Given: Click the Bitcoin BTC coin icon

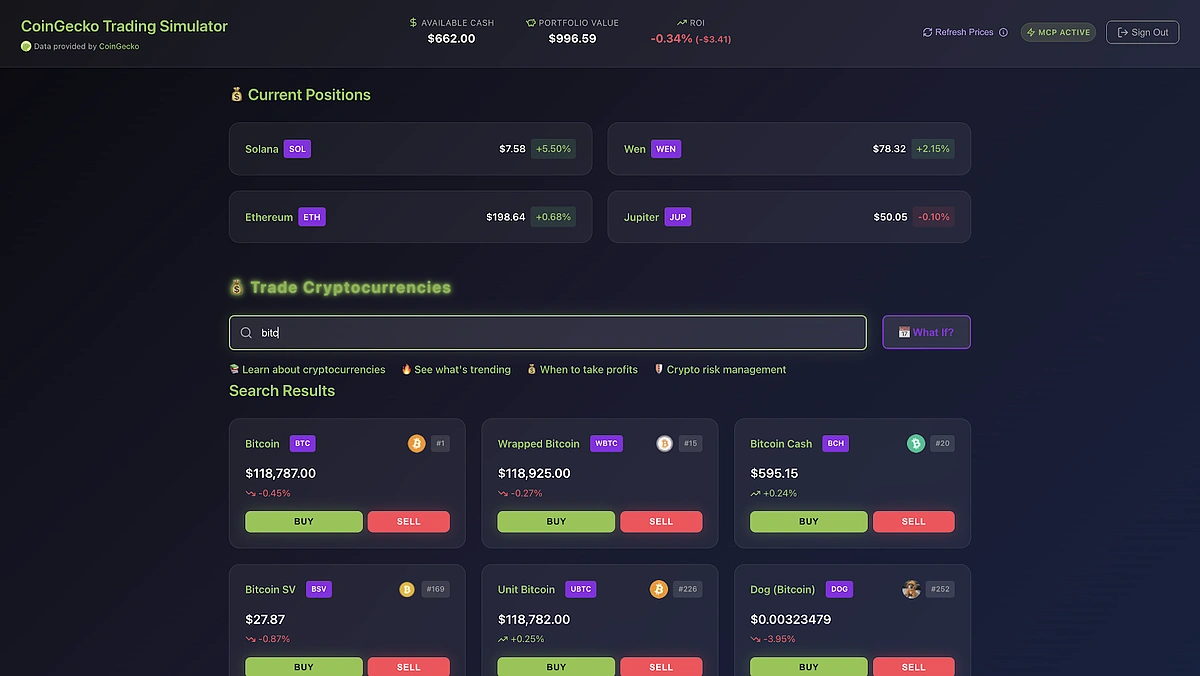Looking at the screenshot, I should click(417, 442).
